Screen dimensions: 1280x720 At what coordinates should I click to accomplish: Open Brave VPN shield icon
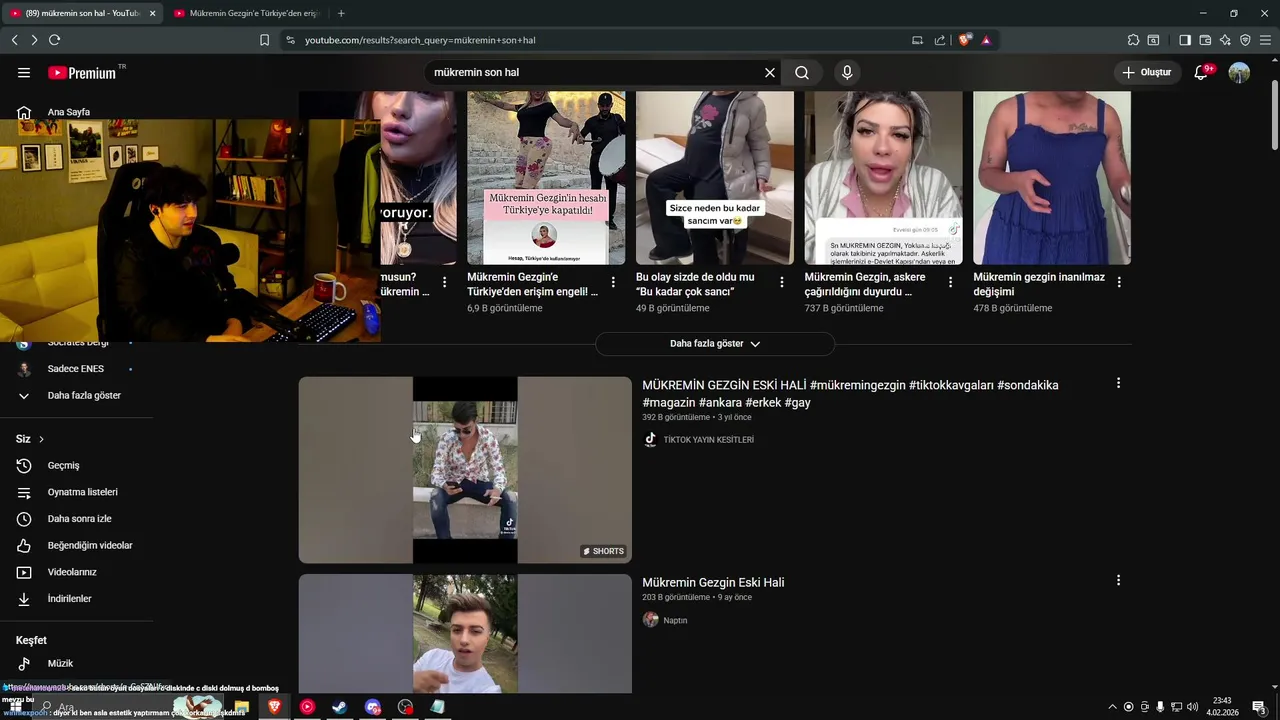coord(1245,40)
